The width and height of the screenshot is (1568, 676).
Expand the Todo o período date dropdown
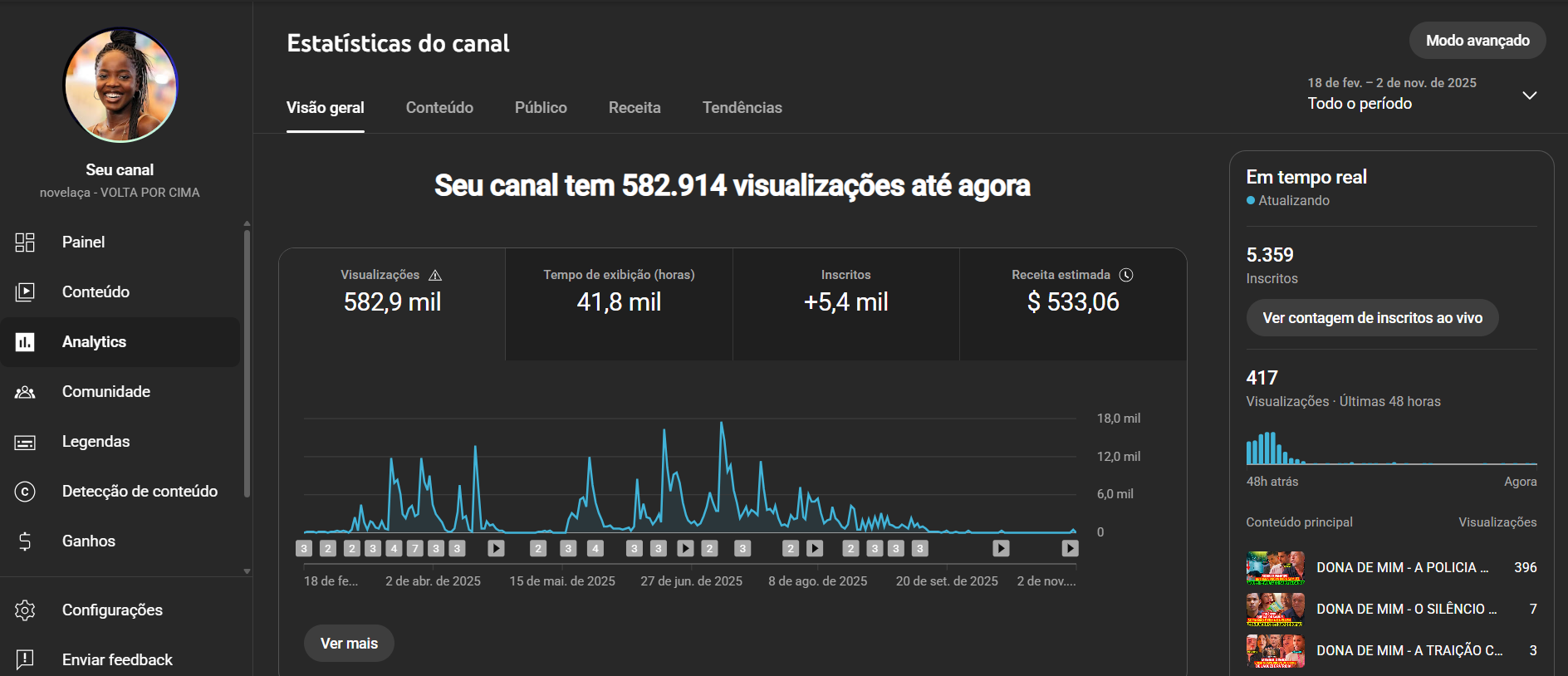[1529, 96]
